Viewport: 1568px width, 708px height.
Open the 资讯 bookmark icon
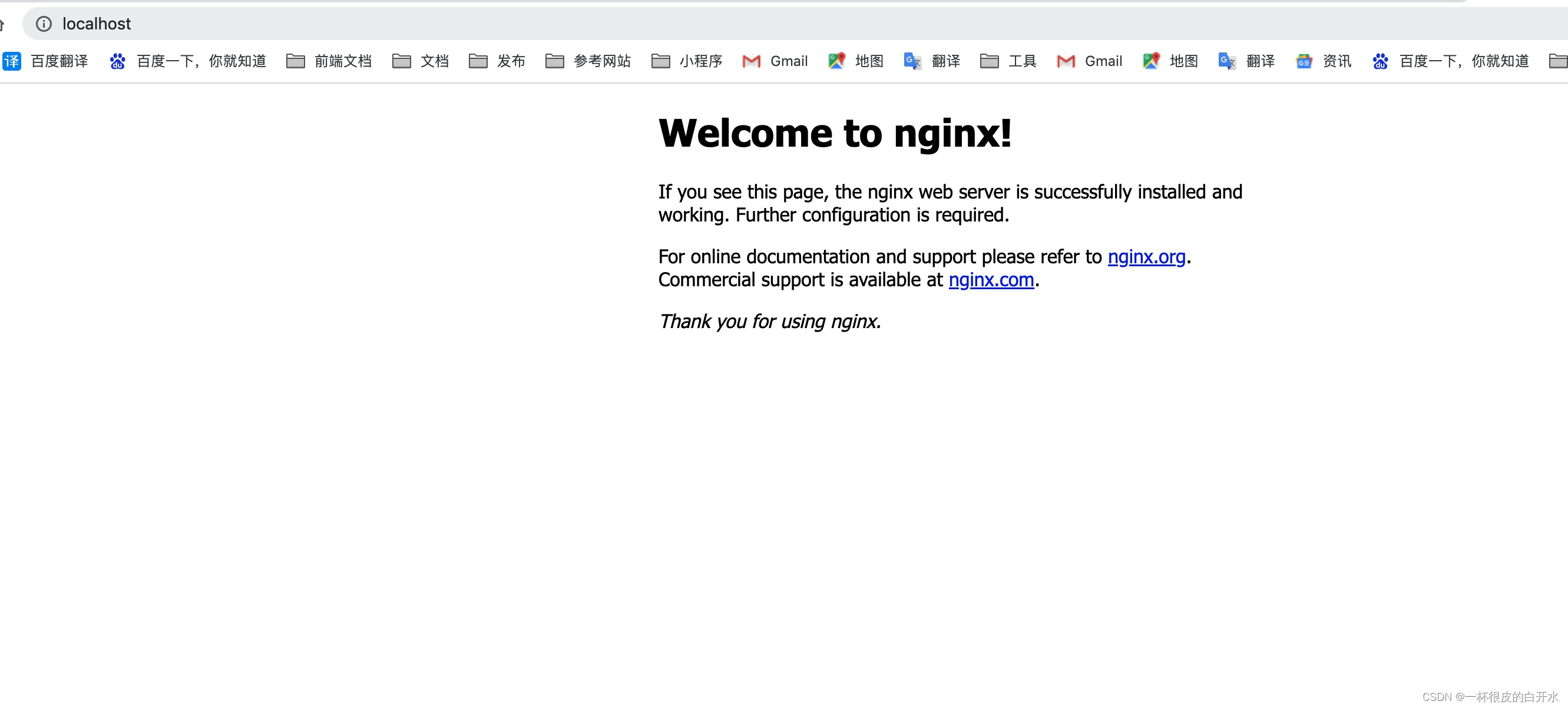(x=1303, y=61)
